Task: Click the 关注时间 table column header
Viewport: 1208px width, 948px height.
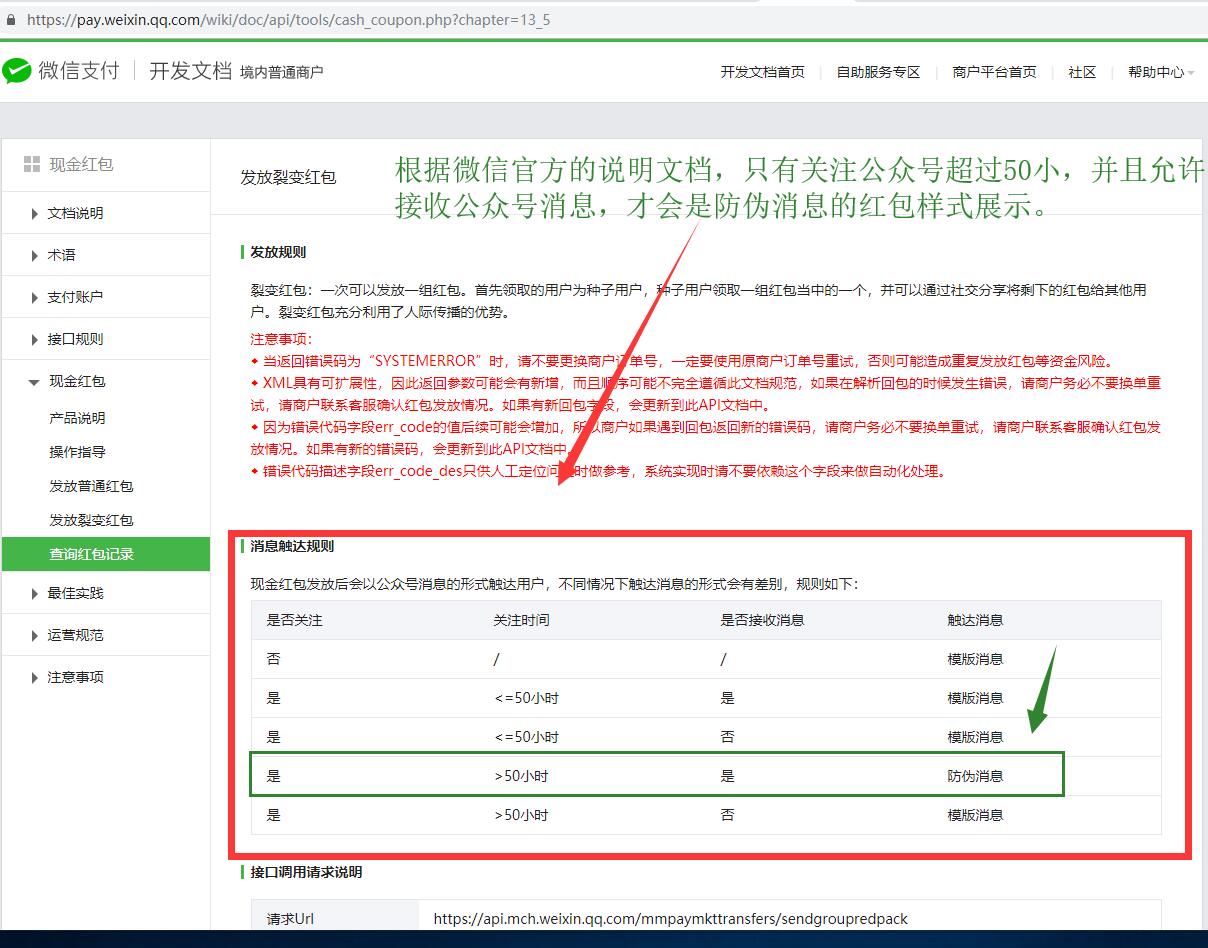Action: 521,620
